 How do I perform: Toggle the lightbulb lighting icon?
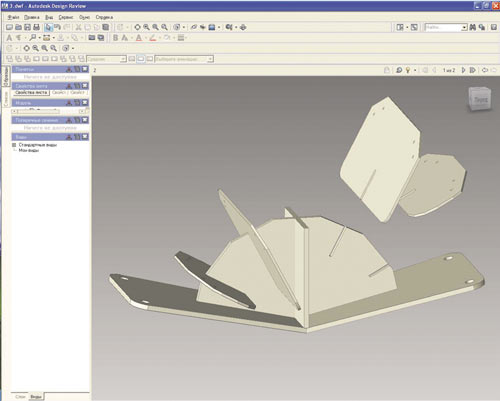tap(408, 70)
